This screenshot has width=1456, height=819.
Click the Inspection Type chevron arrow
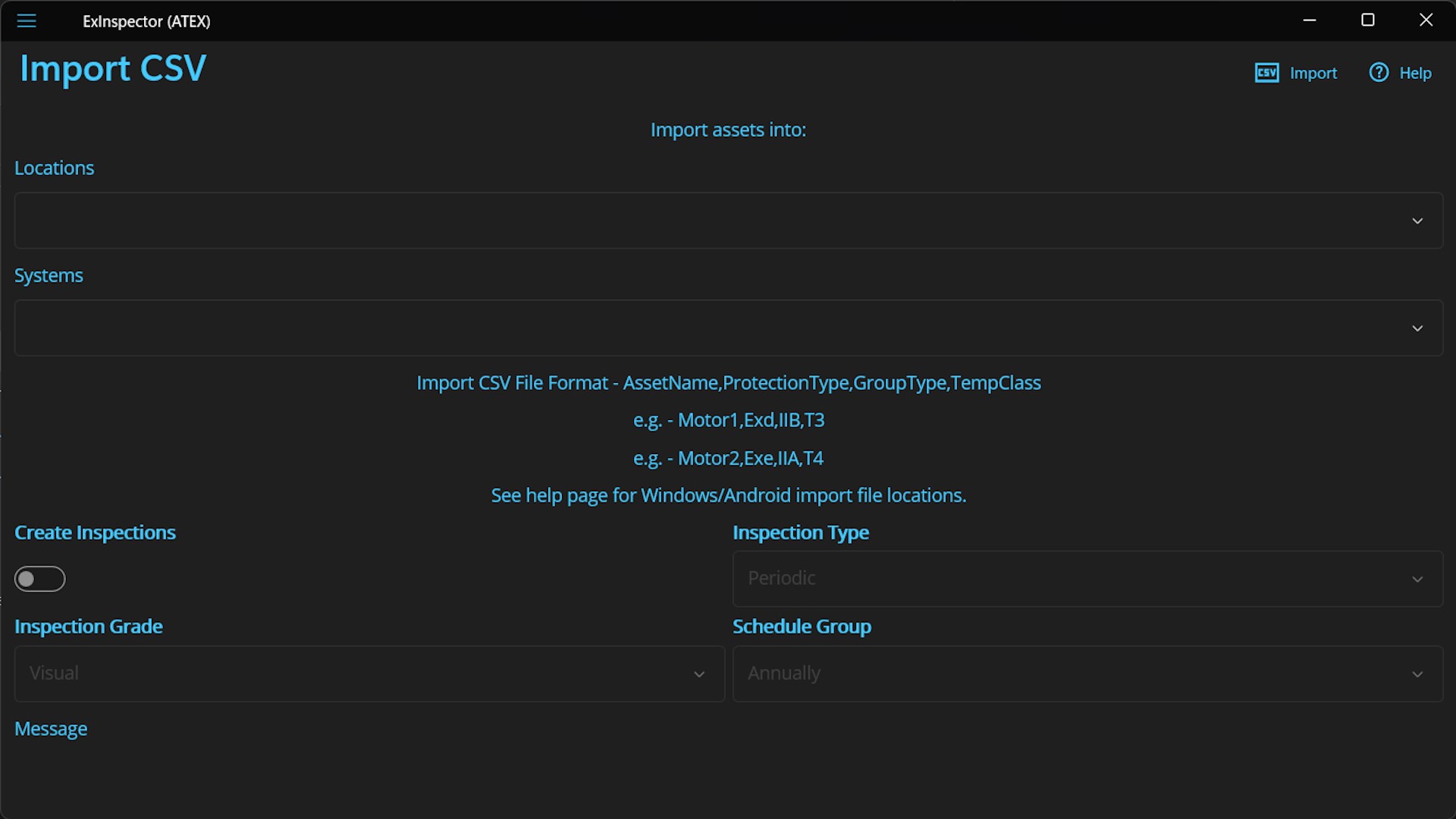click(1417, 579)
